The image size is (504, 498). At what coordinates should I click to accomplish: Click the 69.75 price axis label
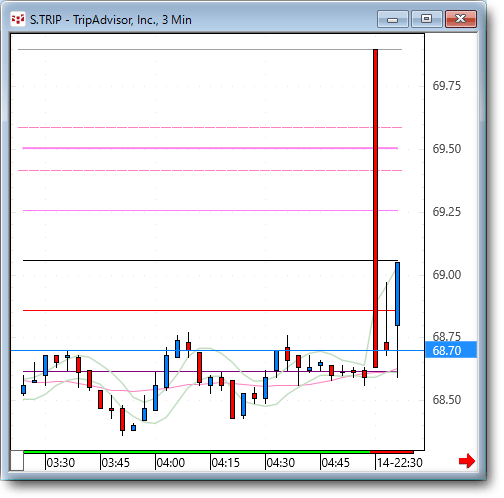[447, 86]
